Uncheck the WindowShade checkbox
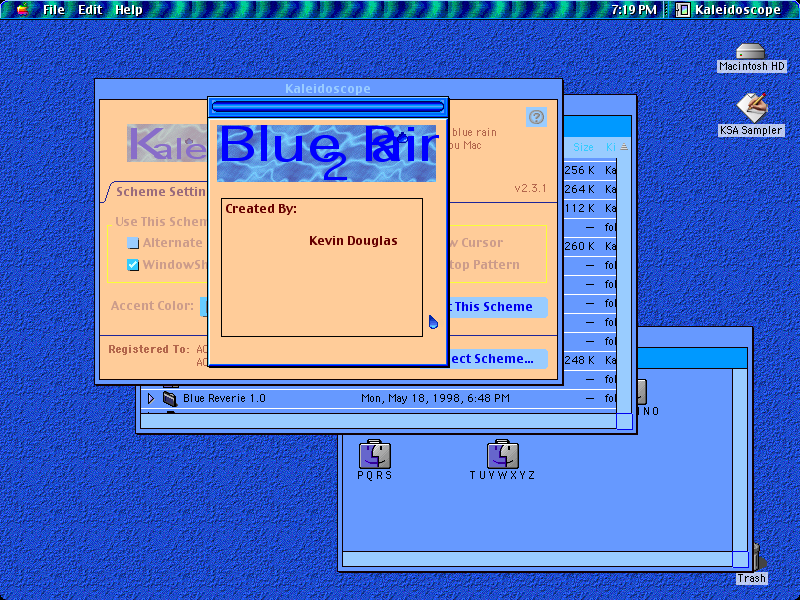This screenshot has width=800, height=600. 133,265
